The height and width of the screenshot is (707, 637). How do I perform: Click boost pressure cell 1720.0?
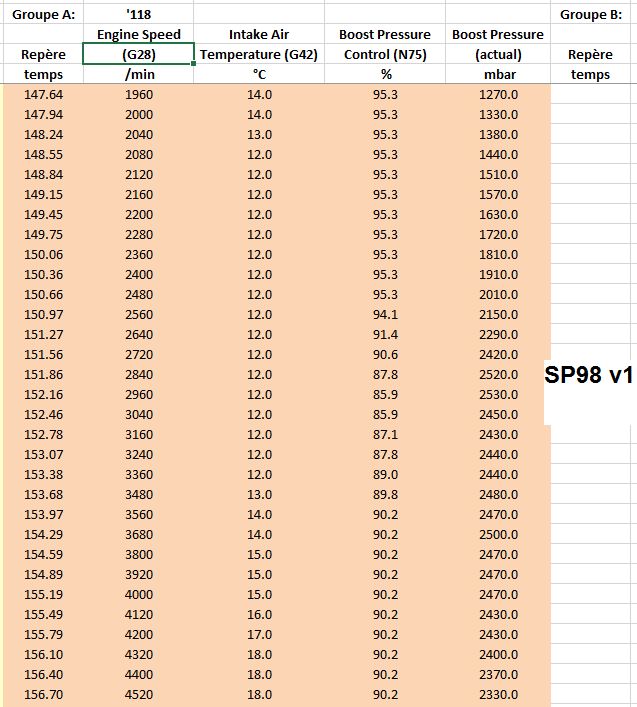point(498,234)
